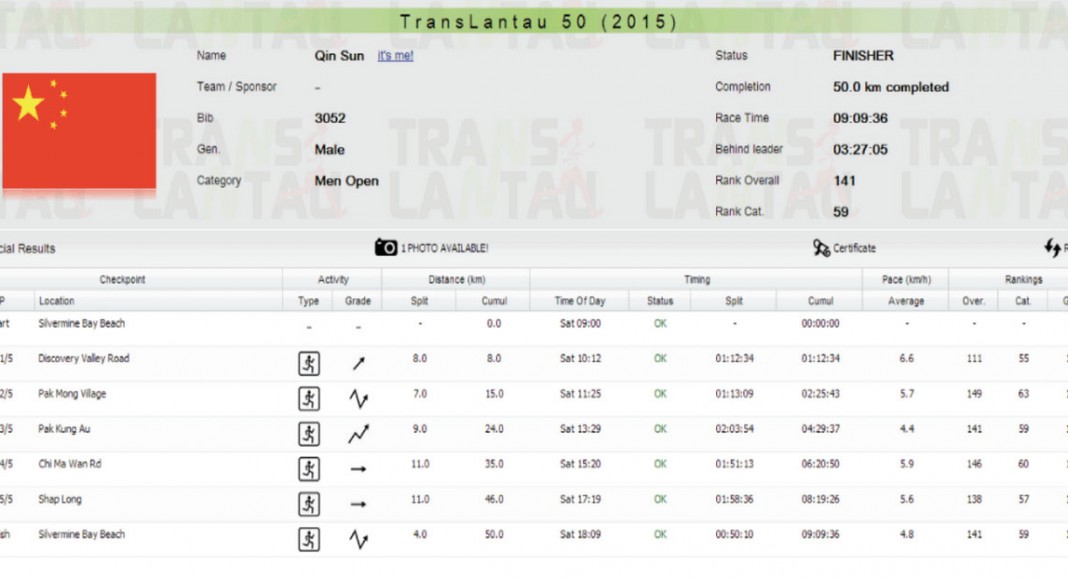Click uphill grade arrow for Discovery Valley Road
The width and height of the screenshot is (1068, 580).
[x=358, y=364]
